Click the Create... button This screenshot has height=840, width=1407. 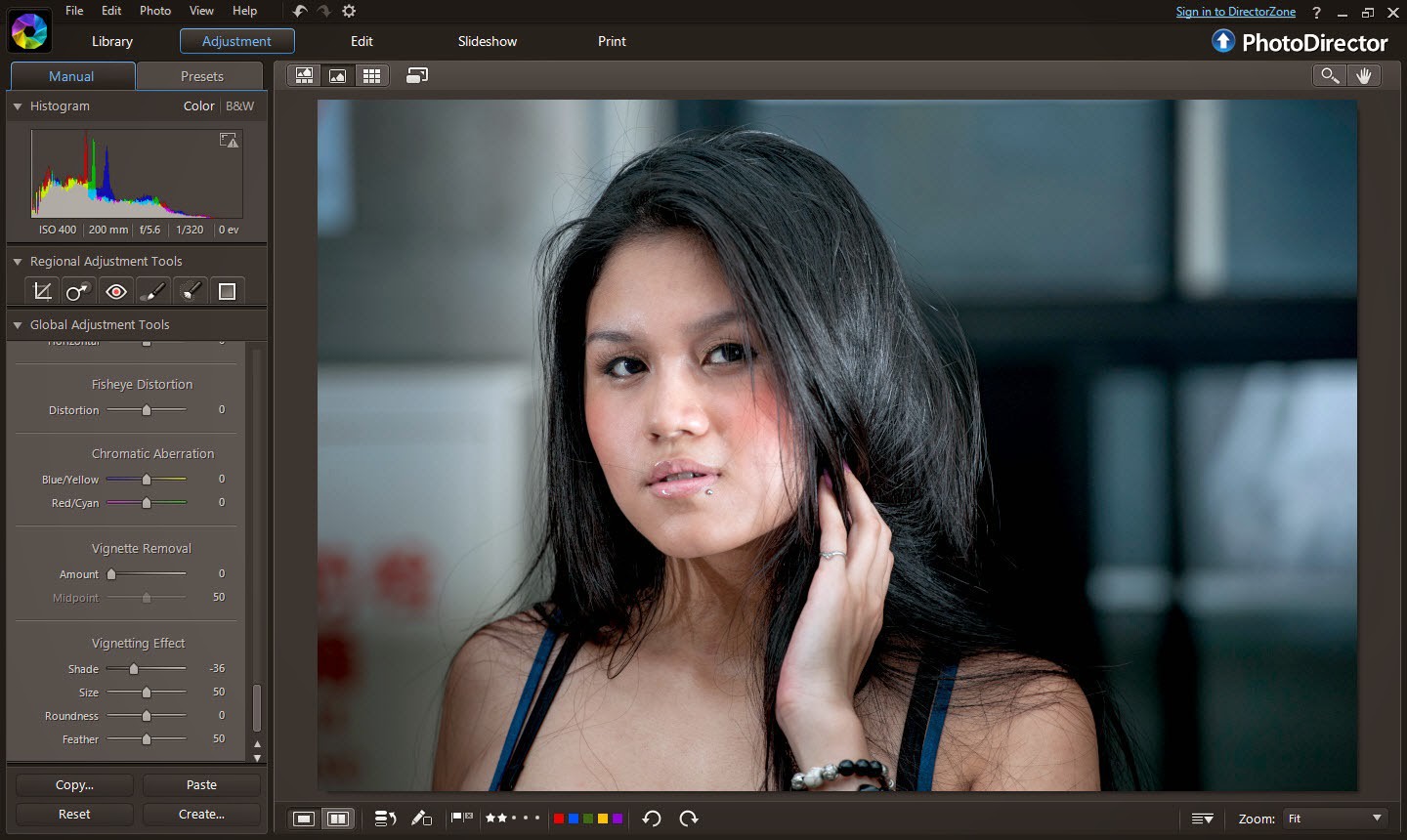point(201,815)
